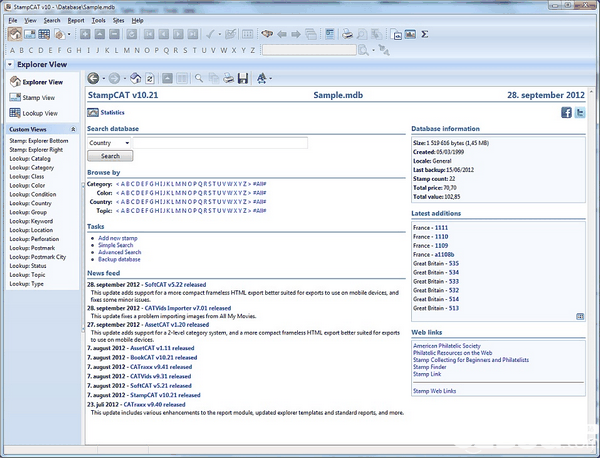Click the checkmark toolbar icon
600x458 pixels.
pyautogui.click(x=210, y=34)
